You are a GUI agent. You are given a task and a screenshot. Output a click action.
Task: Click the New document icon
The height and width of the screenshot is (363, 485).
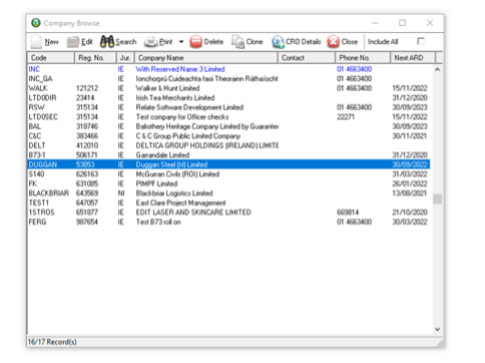tap(36, 42)
